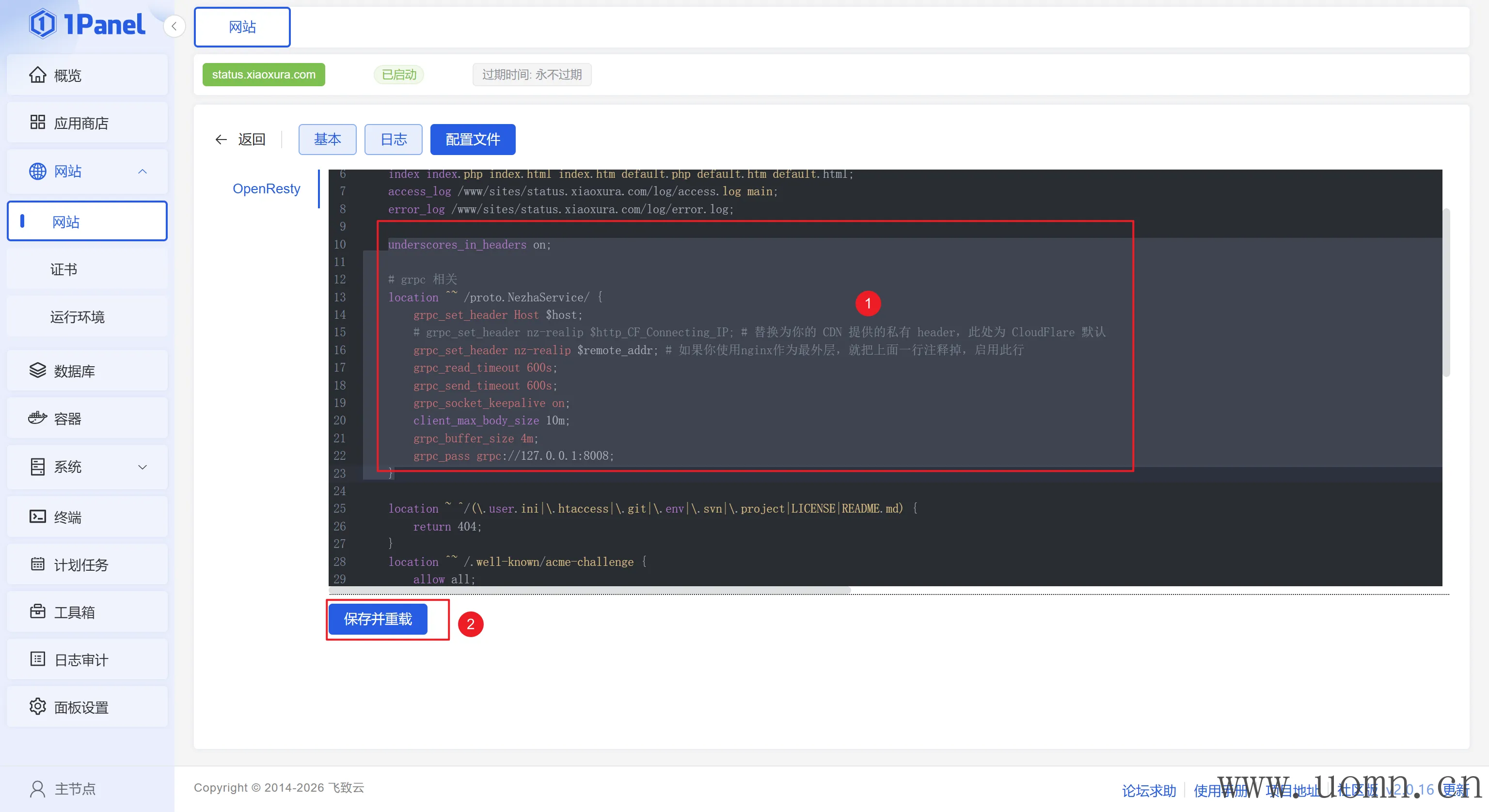1489x812 pixels.
Task: Collapse the sidebar with the arrow button
Action: point(174,27)
